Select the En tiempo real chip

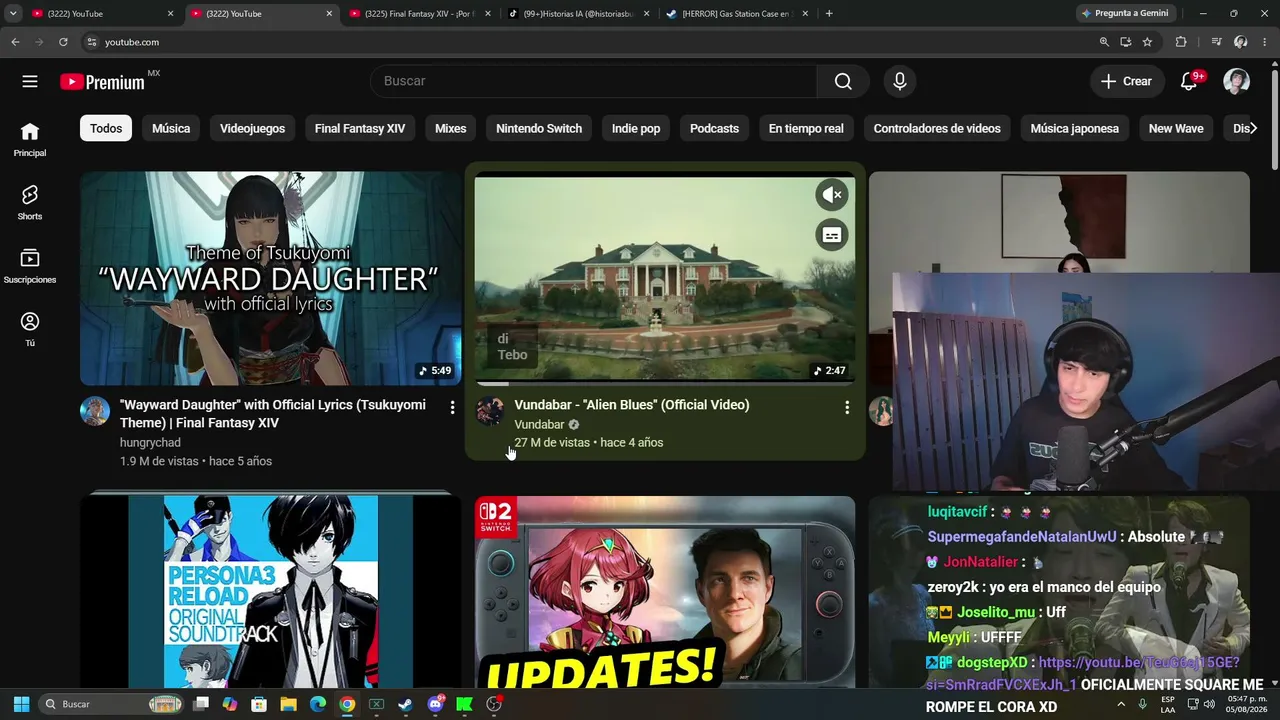pos(806,128)
